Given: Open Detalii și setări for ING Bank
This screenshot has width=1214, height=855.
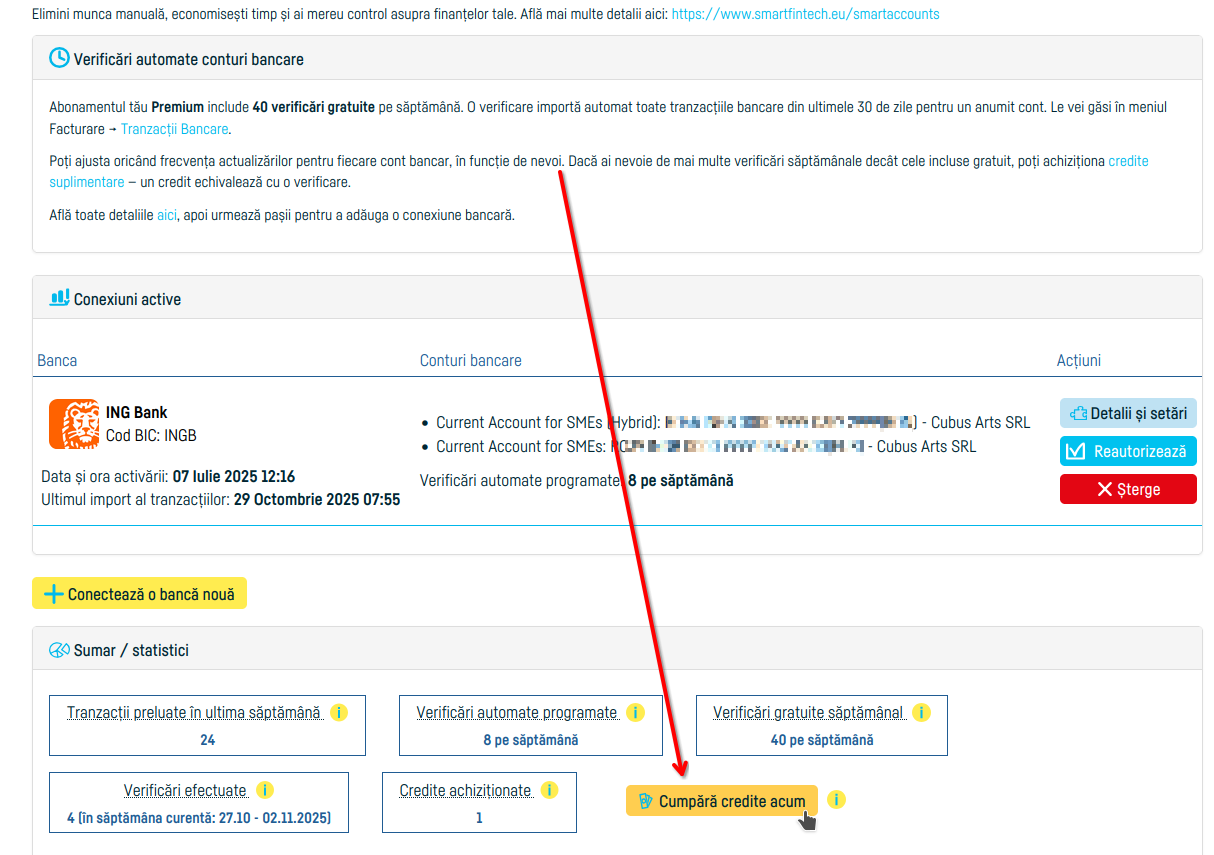Looking at the screenshot, I should pyautogui.click(x=1127, y=413).
